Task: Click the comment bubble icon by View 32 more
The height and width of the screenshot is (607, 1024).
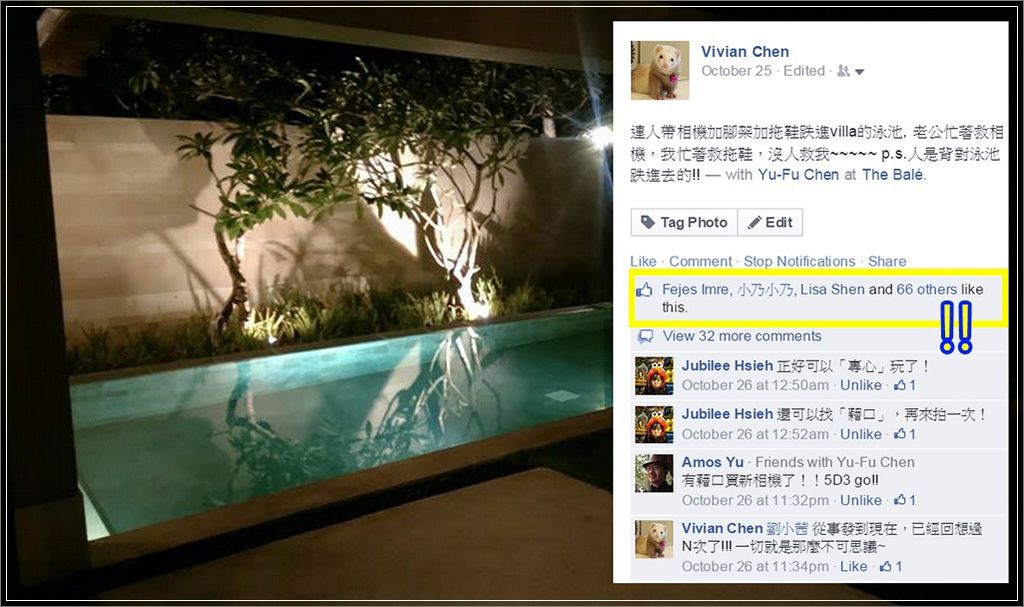Action: click(x=645, y=336)
